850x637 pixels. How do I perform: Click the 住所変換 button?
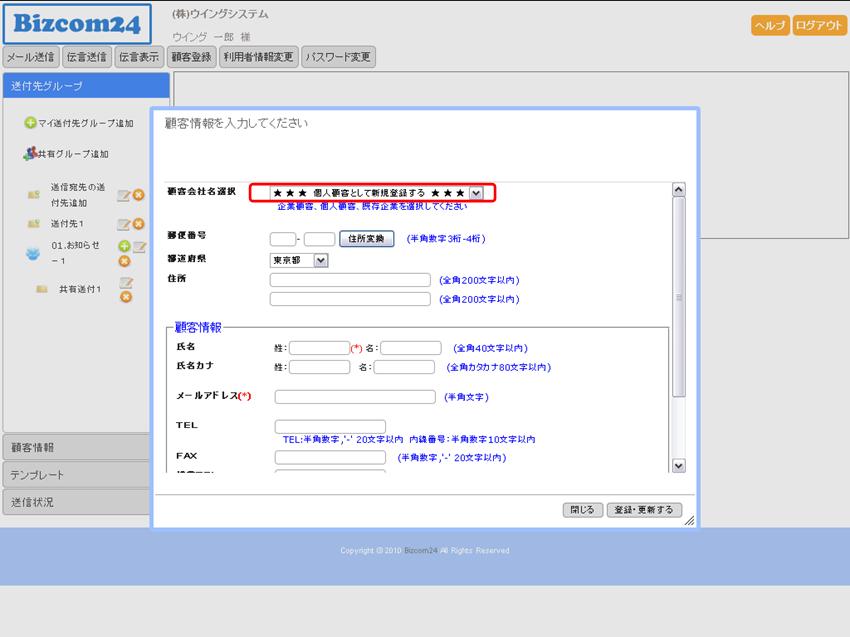pos(367,239)
